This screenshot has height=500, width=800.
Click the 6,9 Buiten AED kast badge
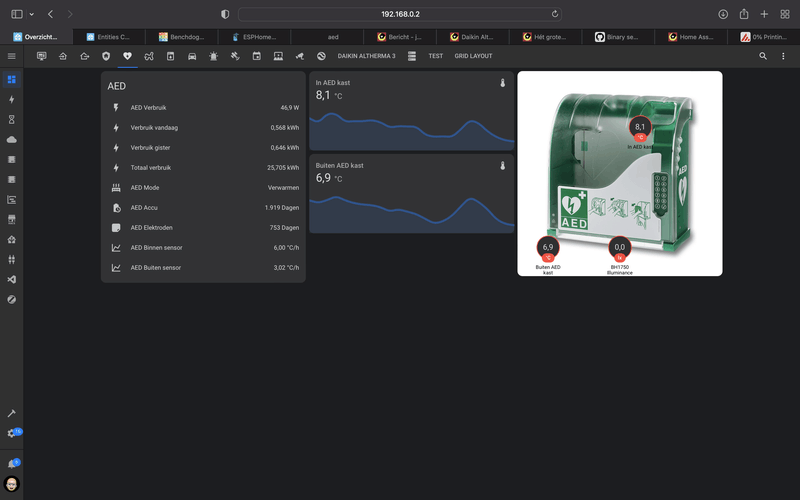pos(548,249)
